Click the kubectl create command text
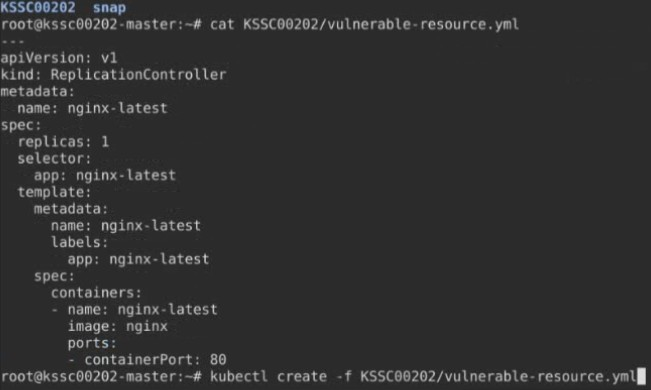651x390 pixels. (423, 377)
